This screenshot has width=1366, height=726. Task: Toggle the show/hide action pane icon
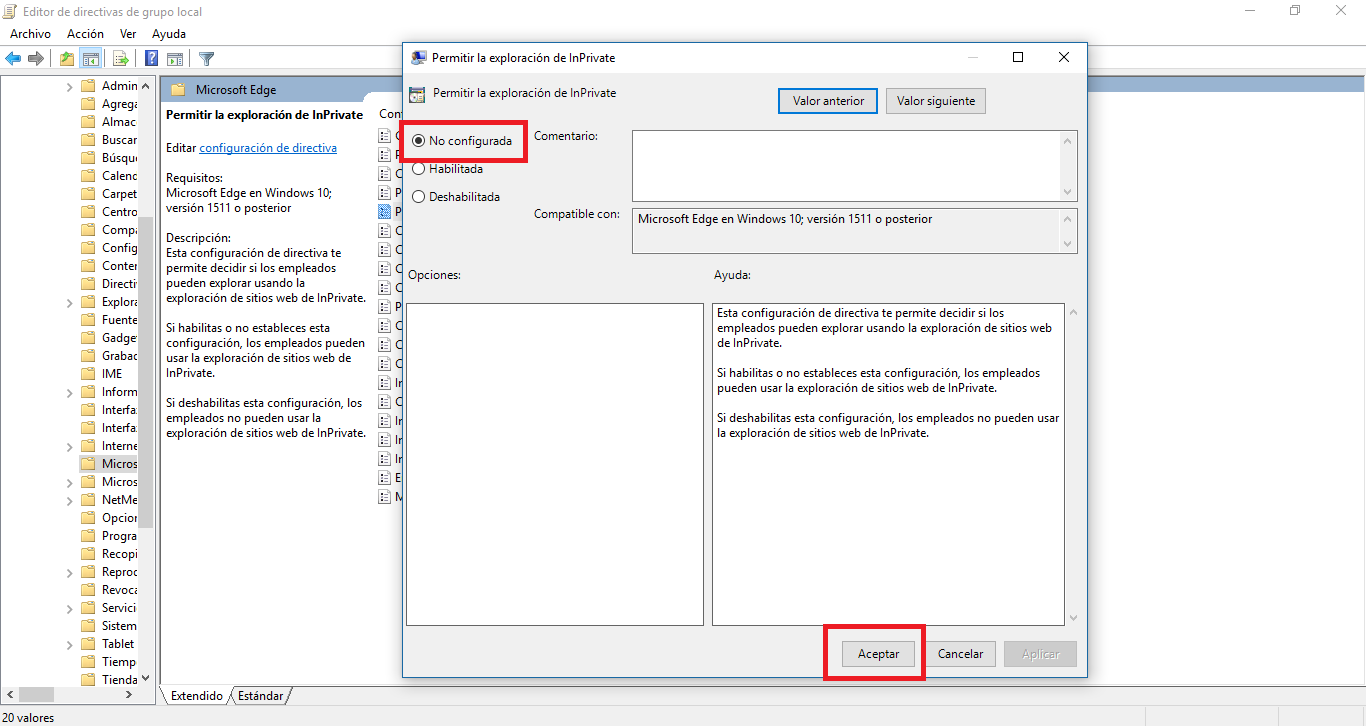click(175, 58)
